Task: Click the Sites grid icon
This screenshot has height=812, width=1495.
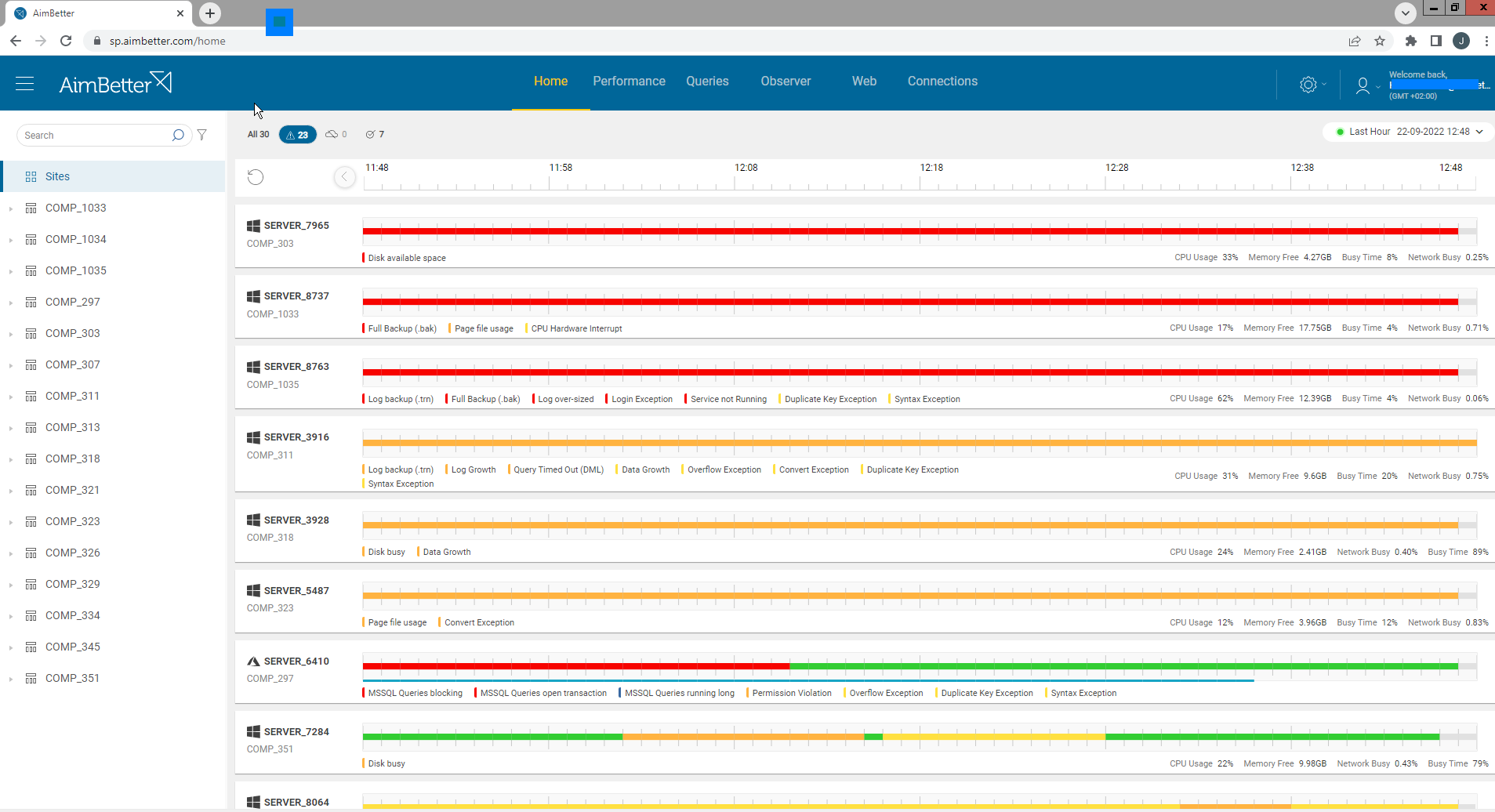Action: point(31,176)
